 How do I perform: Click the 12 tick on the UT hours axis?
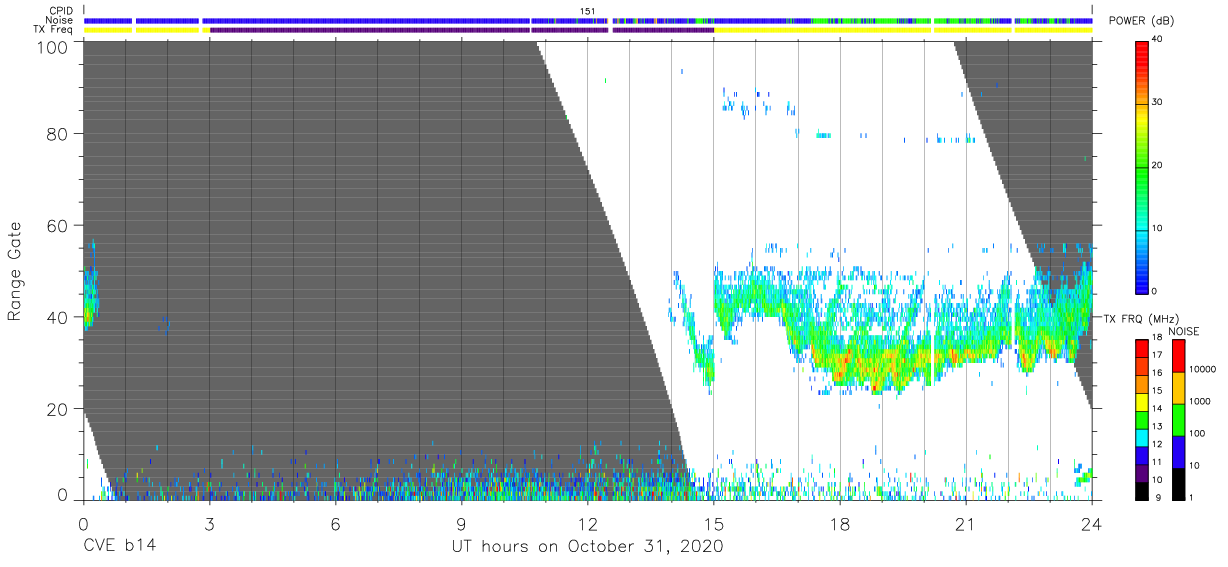click(x=588, y=524)
